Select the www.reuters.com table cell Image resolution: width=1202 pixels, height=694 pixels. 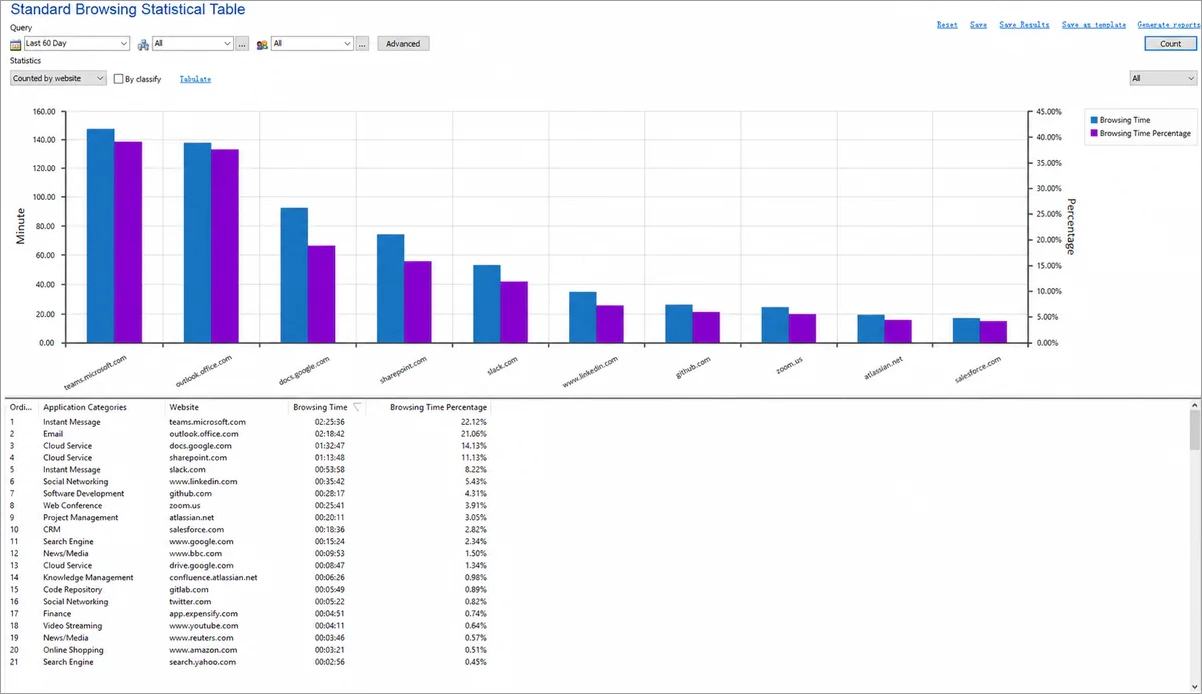point(201,638)
